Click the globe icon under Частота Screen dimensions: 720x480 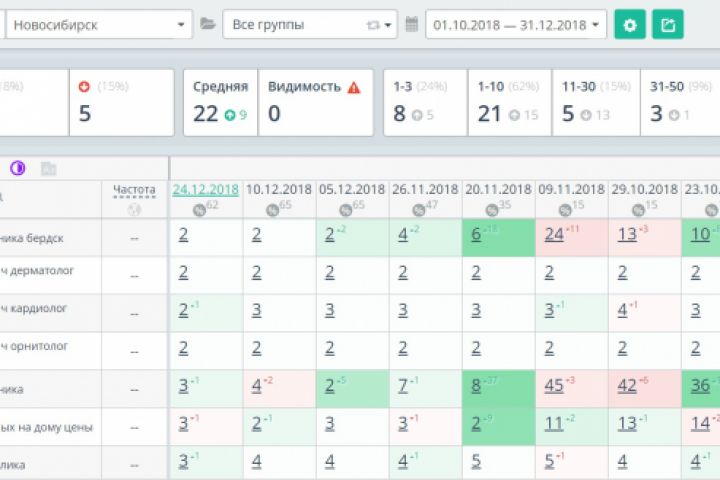coord(134,209)
